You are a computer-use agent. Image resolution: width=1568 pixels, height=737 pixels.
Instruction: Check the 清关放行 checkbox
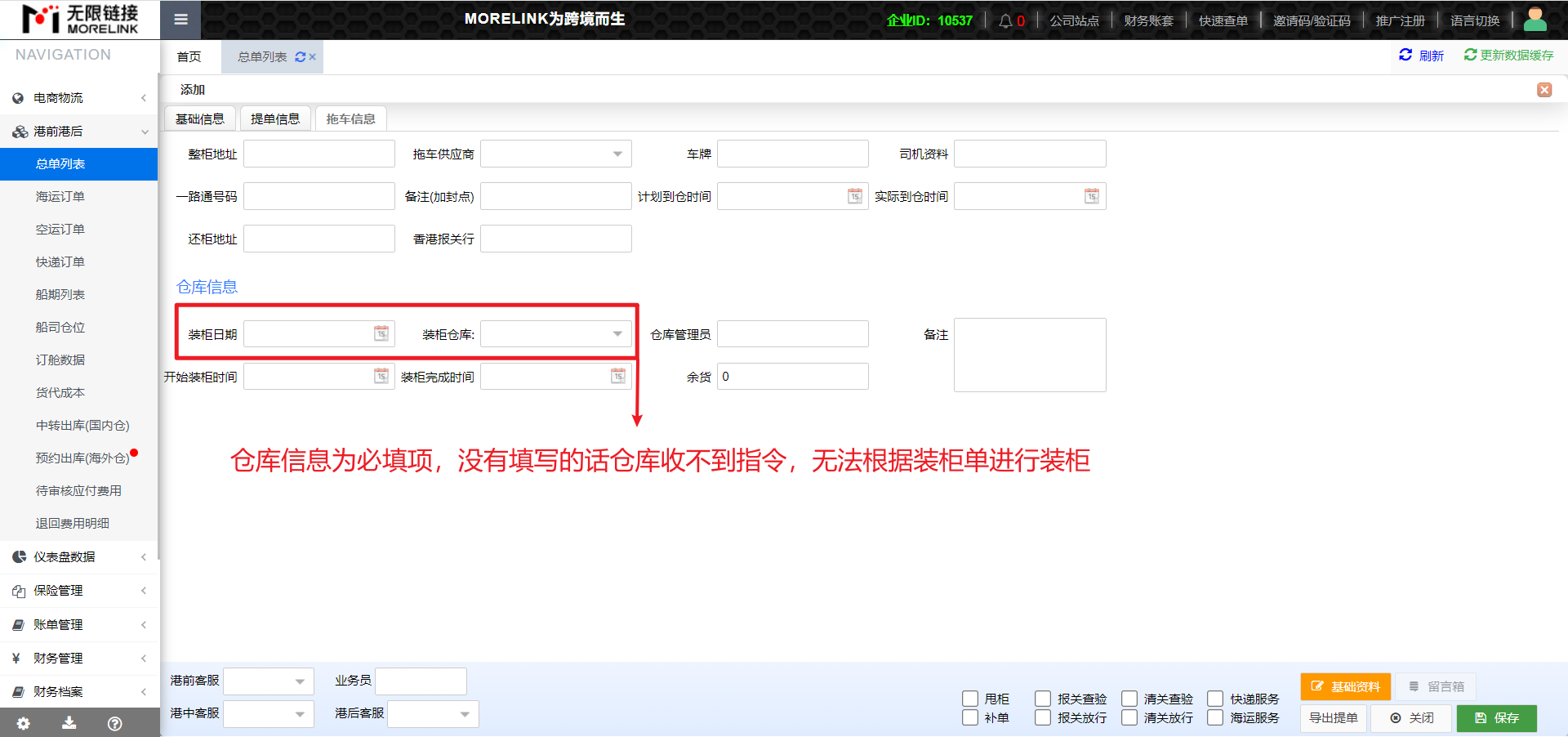pos(1129,717)
